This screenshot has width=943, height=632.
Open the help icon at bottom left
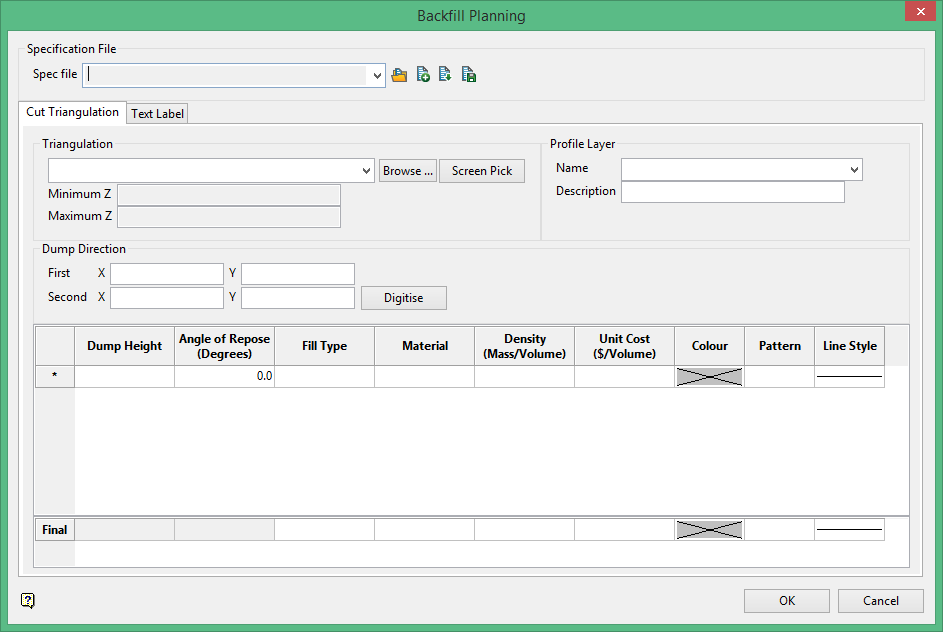pos(28,600)
